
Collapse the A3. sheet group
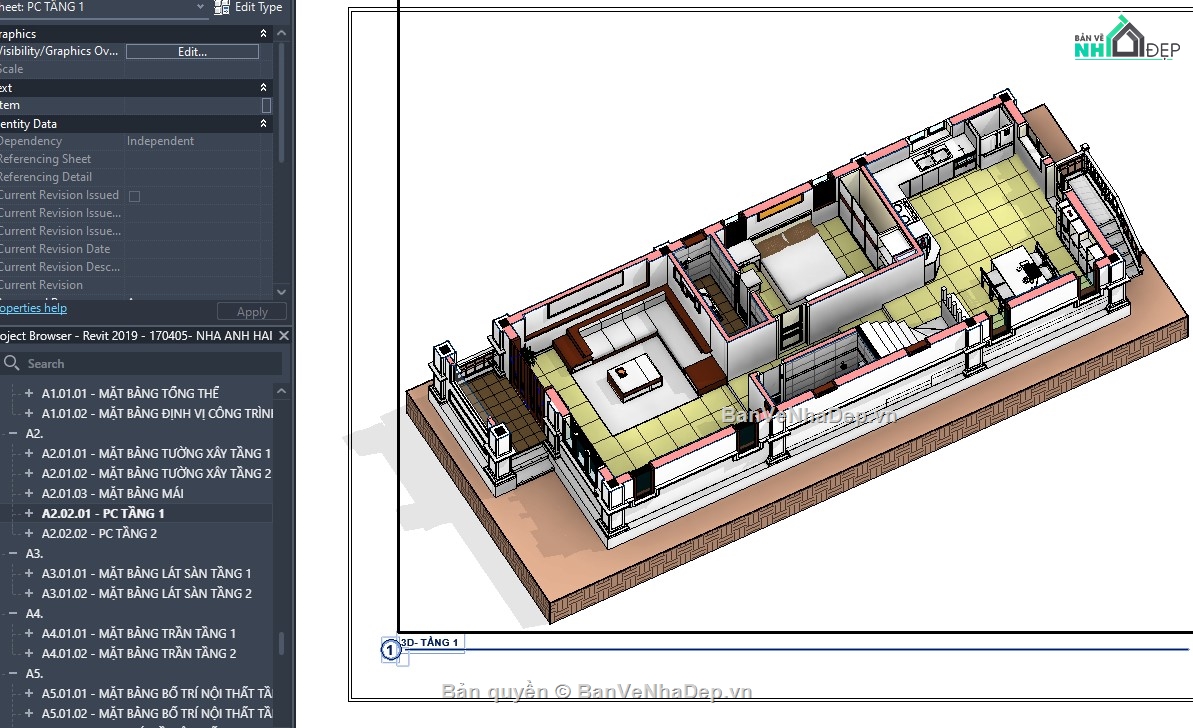tap(13, 554)
